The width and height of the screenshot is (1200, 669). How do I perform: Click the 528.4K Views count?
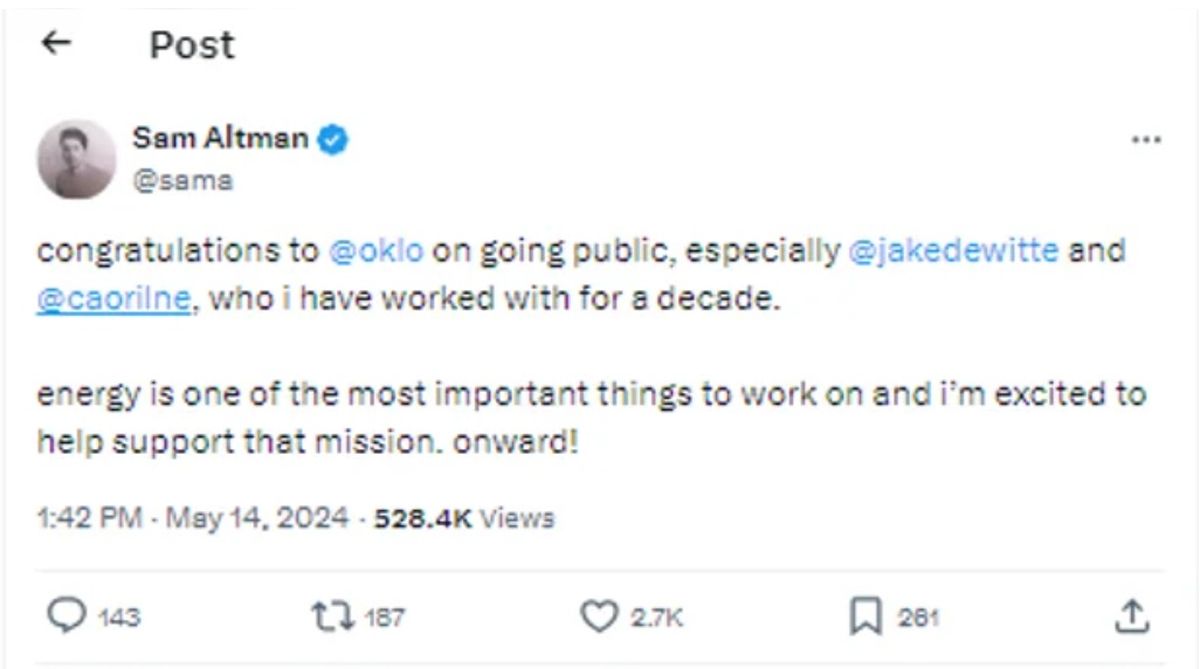click(463, 518)
